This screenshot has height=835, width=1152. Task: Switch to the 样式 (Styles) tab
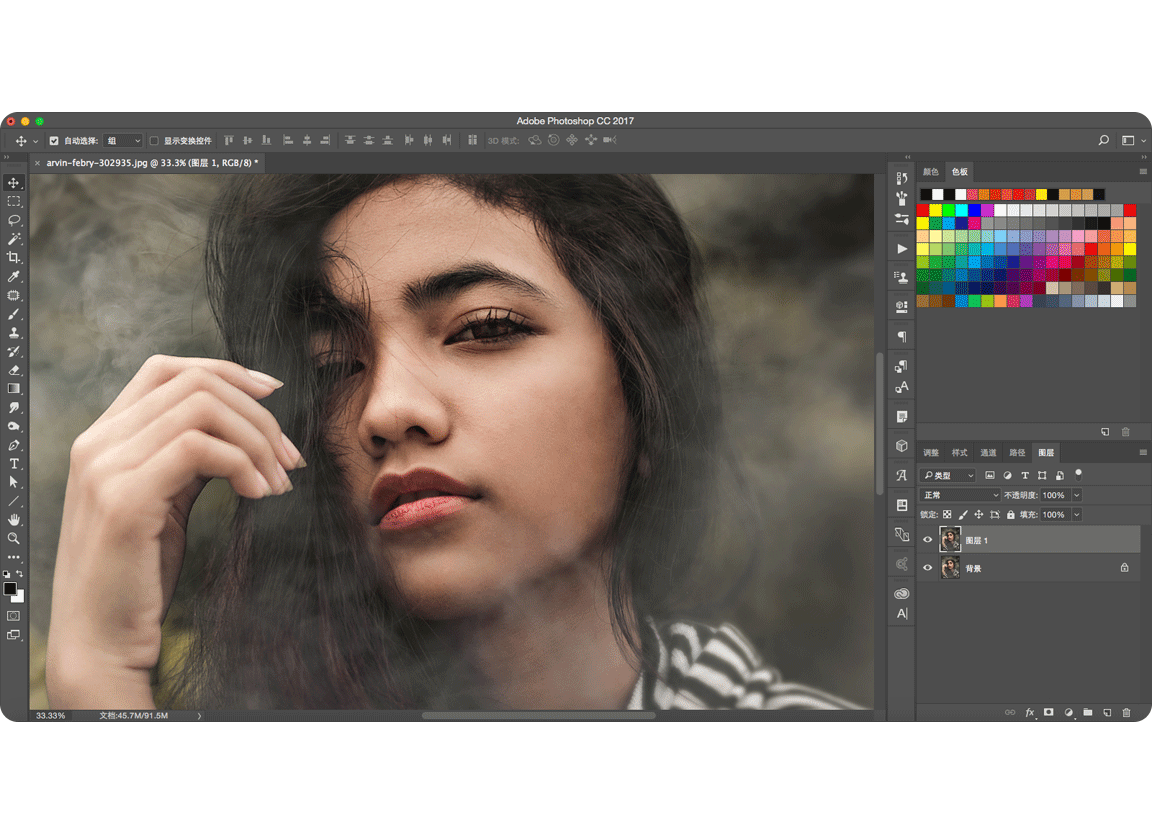(x=960, y=452)
